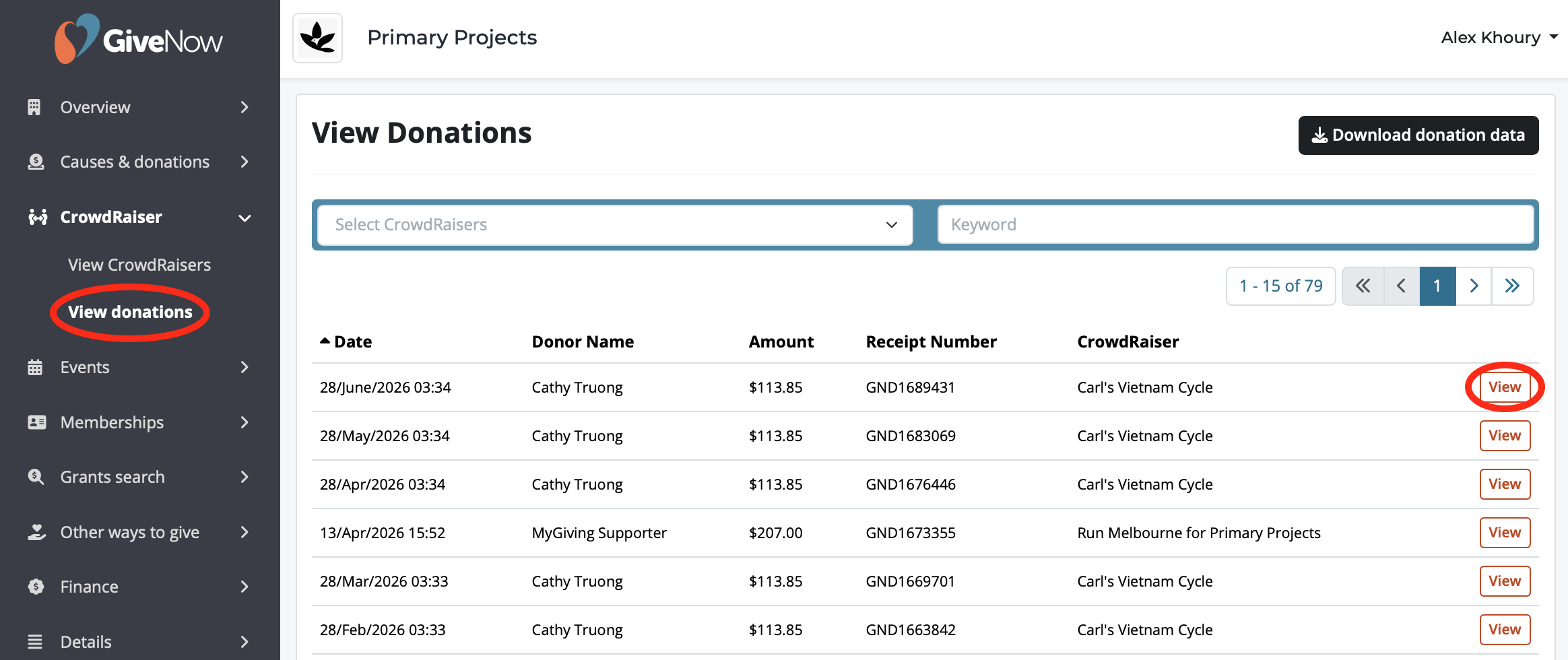Click the Other ways to give hand icon
The image size is (1568, 660).
coord(36,532)
